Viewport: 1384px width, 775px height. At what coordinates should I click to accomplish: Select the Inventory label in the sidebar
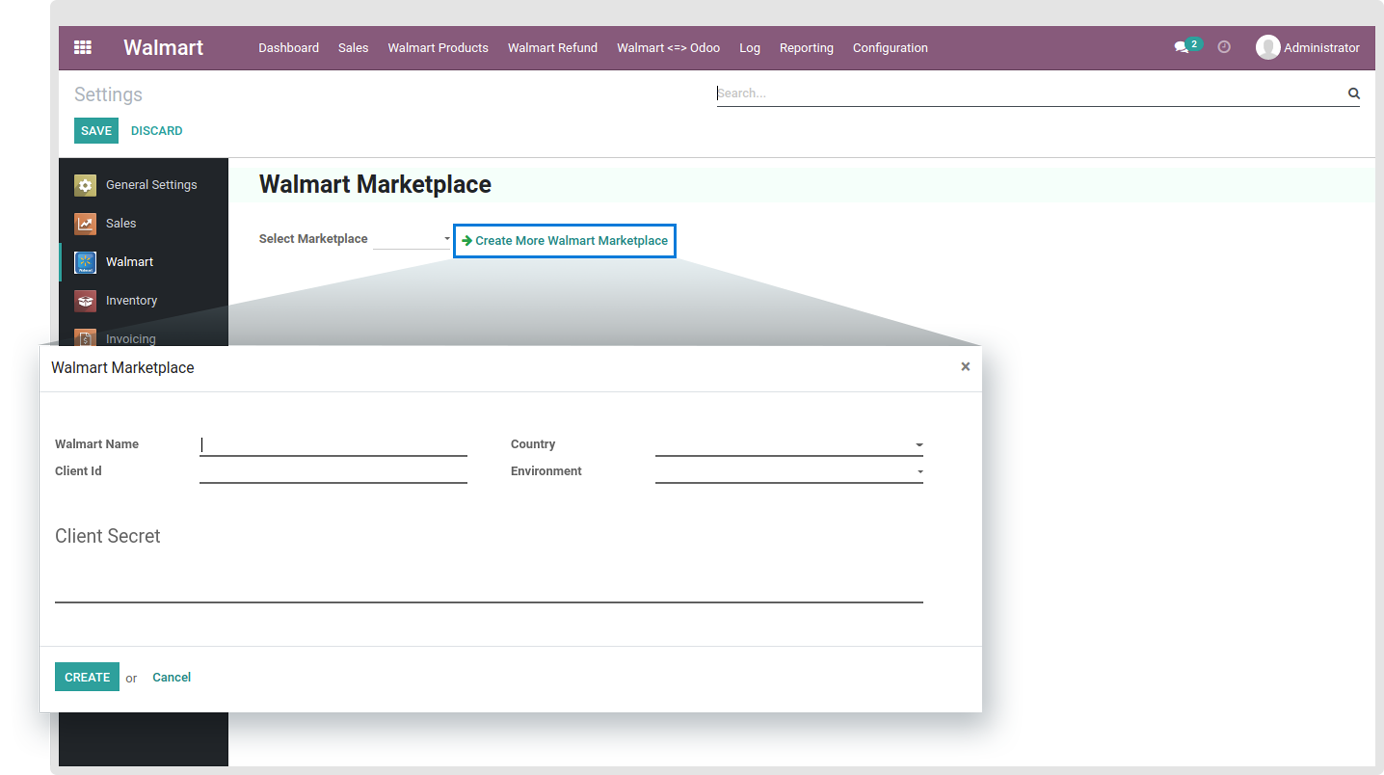(x=131, y=300)
